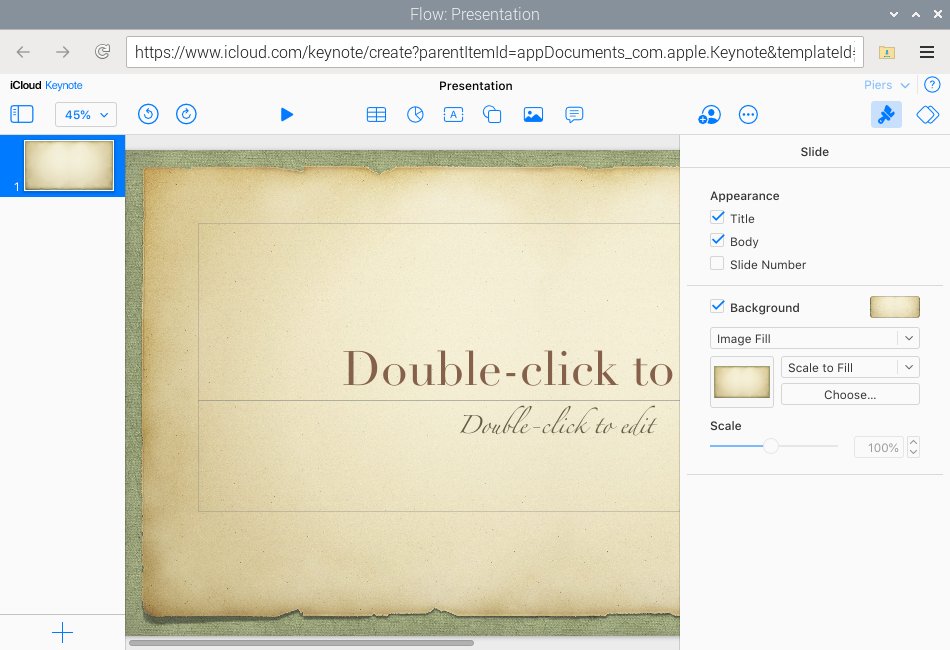Expand the Image Fill dropdown
Image resolution: width=950 pixels, height=650 pixels.
[x=814, y=338]
